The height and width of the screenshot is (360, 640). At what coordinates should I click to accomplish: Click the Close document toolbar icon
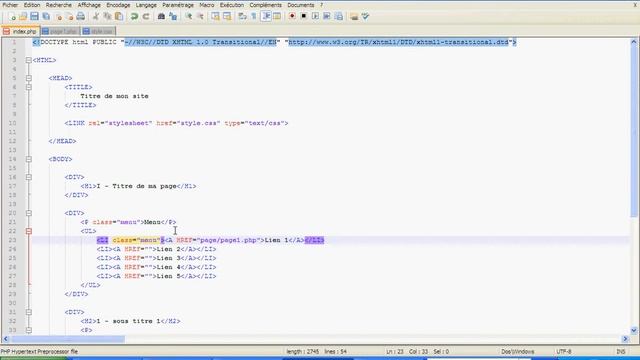tap(59, 17)
